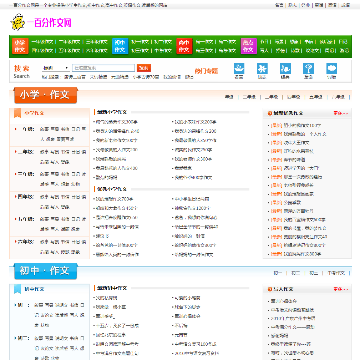
Task: Open the 小学·作文 section heading
Action: click(45, 95)
